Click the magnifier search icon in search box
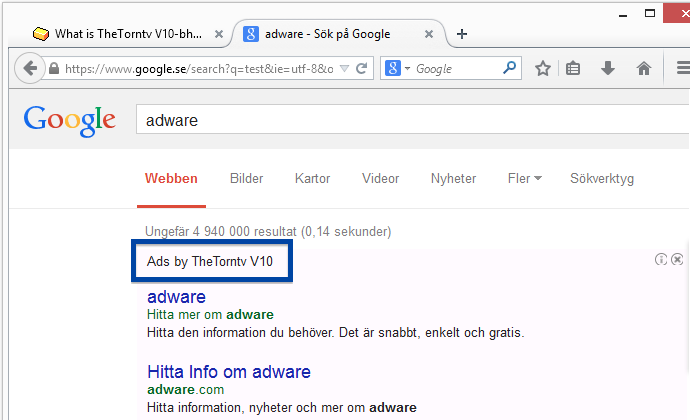The height and width of the screenshot is (420, 690). point(509,68)
